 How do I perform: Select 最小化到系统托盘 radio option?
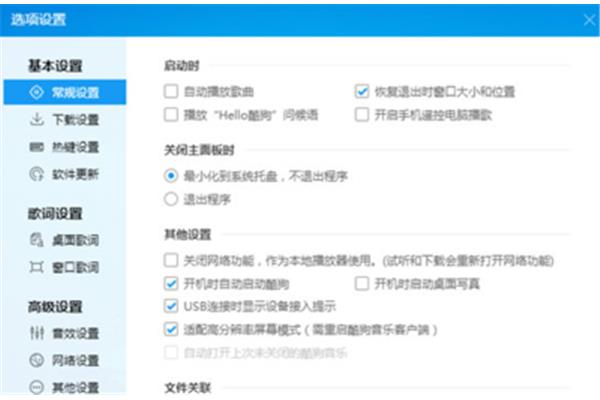[171, 176]
